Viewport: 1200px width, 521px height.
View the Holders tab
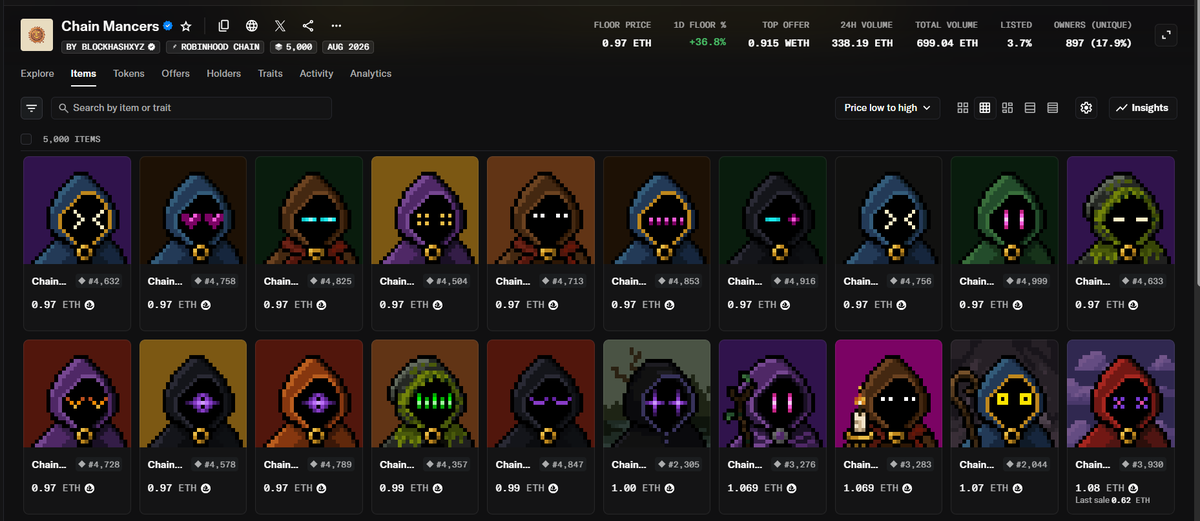[224, 74]
